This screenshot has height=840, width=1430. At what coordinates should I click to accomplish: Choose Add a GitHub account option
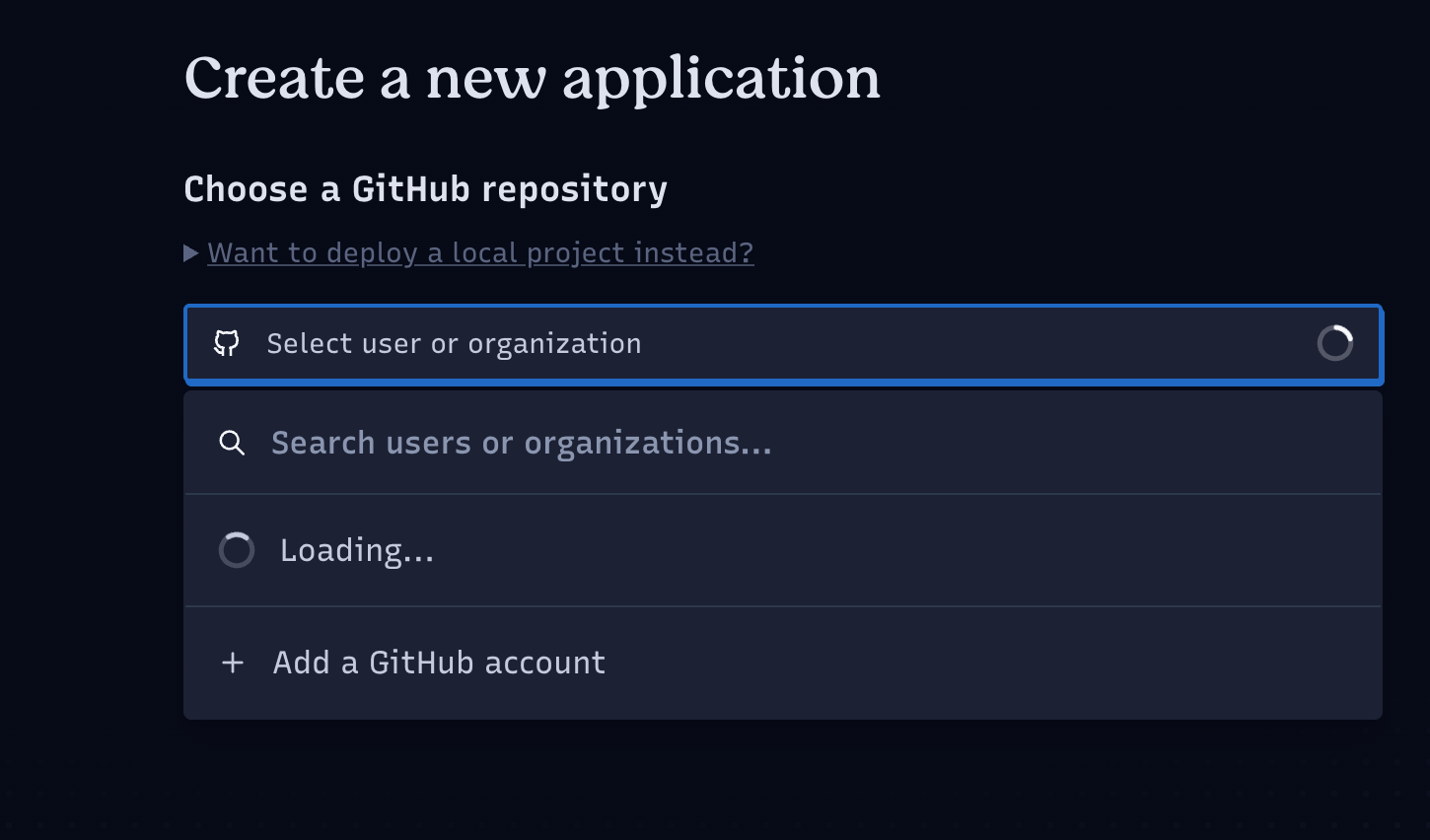[783, 663]
